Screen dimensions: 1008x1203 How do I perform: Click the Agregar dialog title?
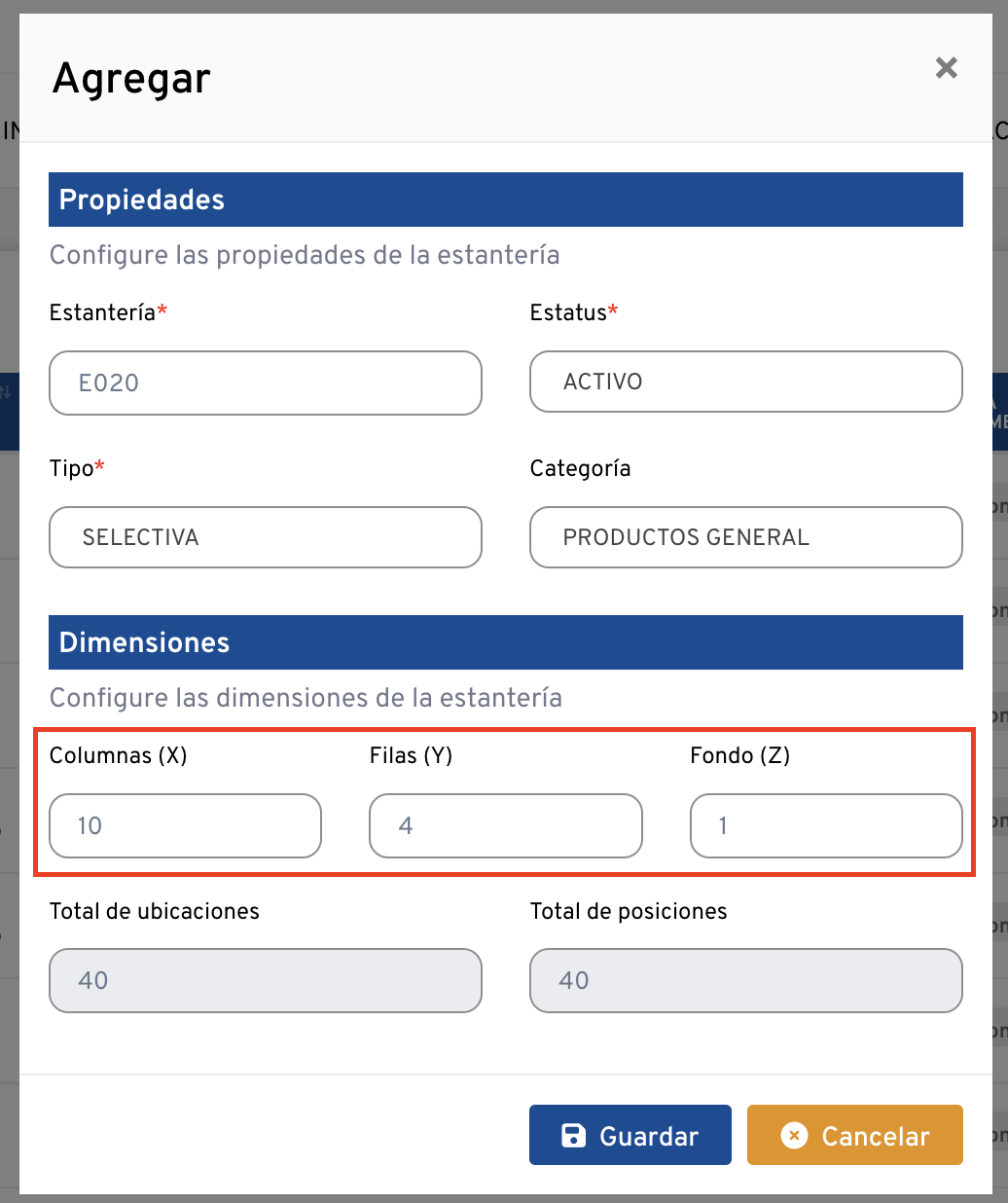coord(131,79)
